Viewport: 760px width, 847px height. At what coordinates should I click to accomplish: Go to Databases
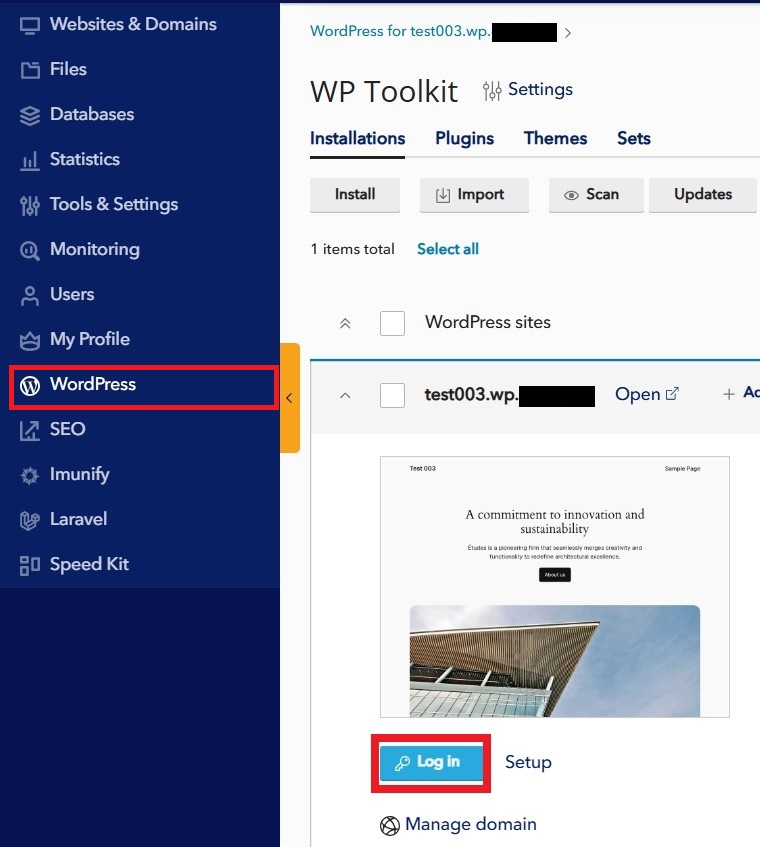(x=92, y=114)
